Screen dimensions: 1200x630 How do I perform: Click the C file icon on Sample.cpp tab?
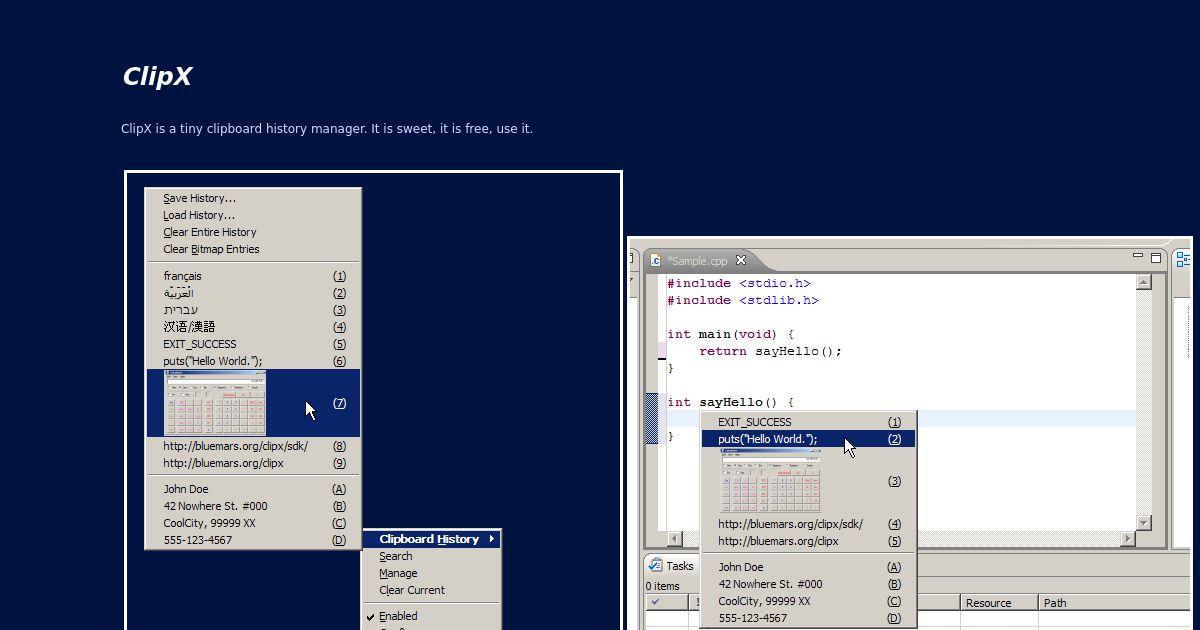(655, 260)
